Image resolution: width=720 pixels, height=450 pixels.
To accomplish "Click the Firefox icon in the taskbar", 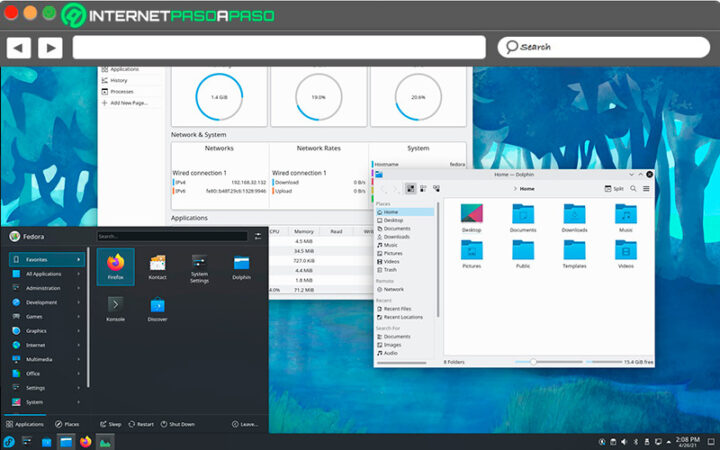I will (85, 442).
